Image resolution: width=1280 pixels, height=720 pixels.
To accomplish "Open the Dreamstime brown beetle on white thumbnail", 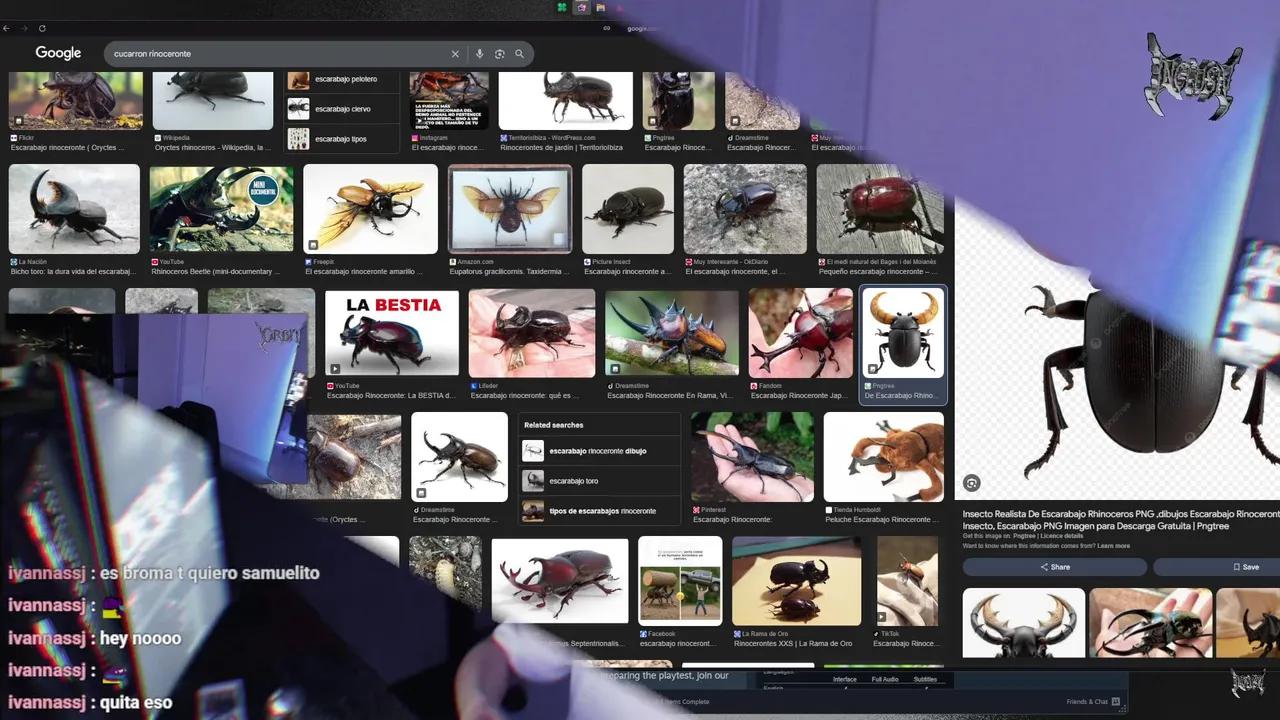I will point(459,457).
